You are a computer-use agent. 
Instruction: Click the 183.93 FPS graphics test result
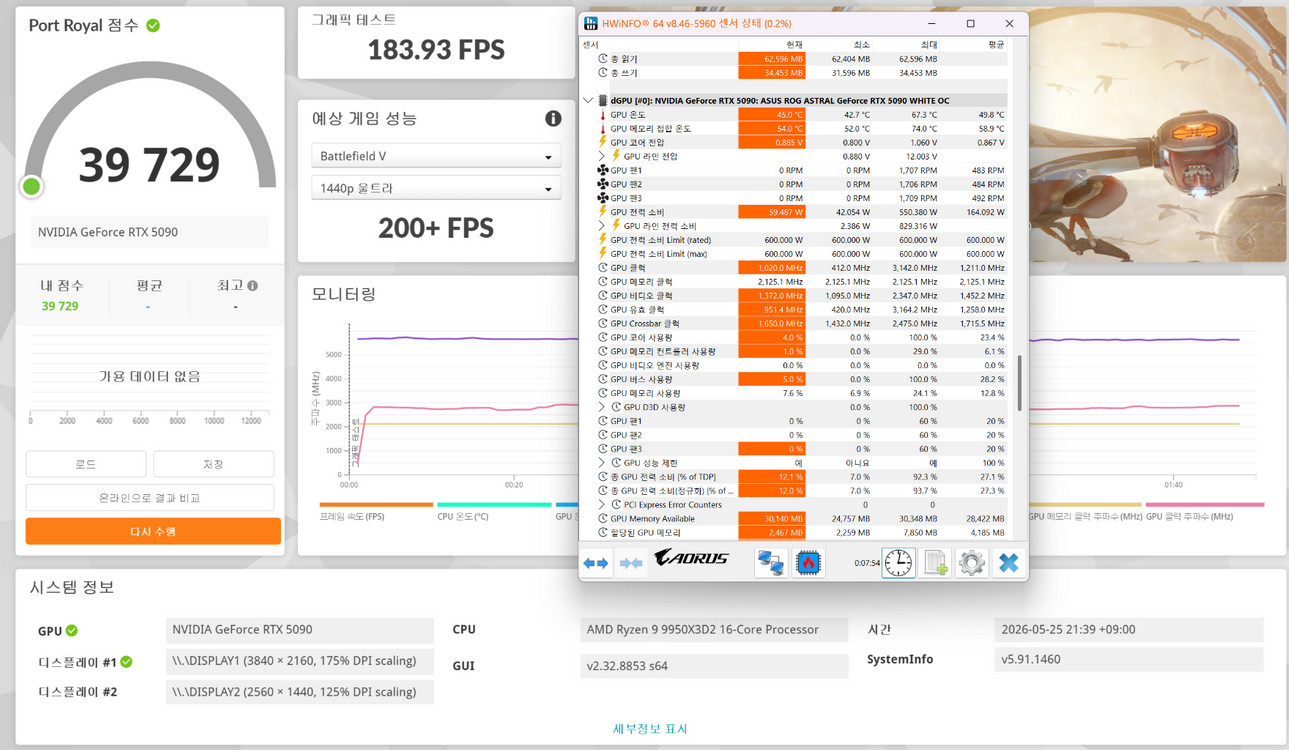click(x=436, y=50)
